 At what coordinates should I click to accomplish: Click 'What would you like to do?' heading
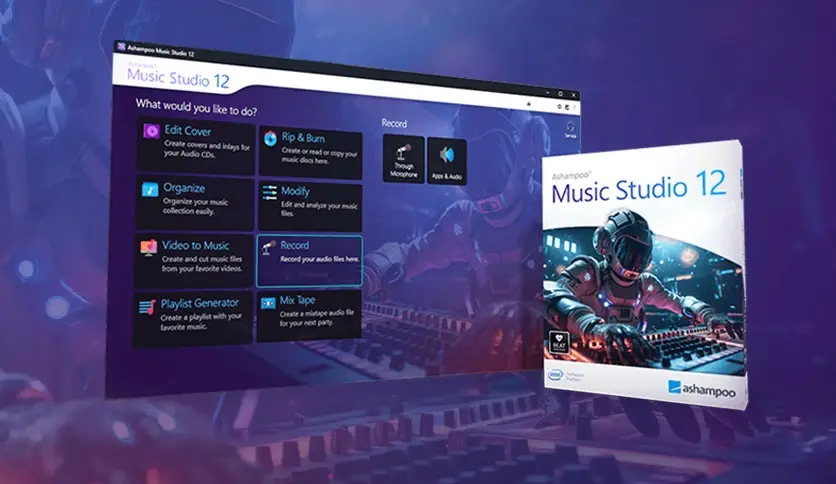pos(196,107)
